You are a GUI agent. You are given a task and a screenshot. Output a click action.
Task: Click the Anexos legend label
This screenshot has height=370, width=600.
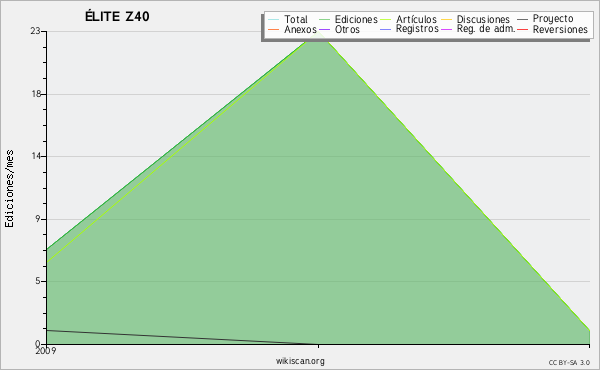click(x=300, y=29)
